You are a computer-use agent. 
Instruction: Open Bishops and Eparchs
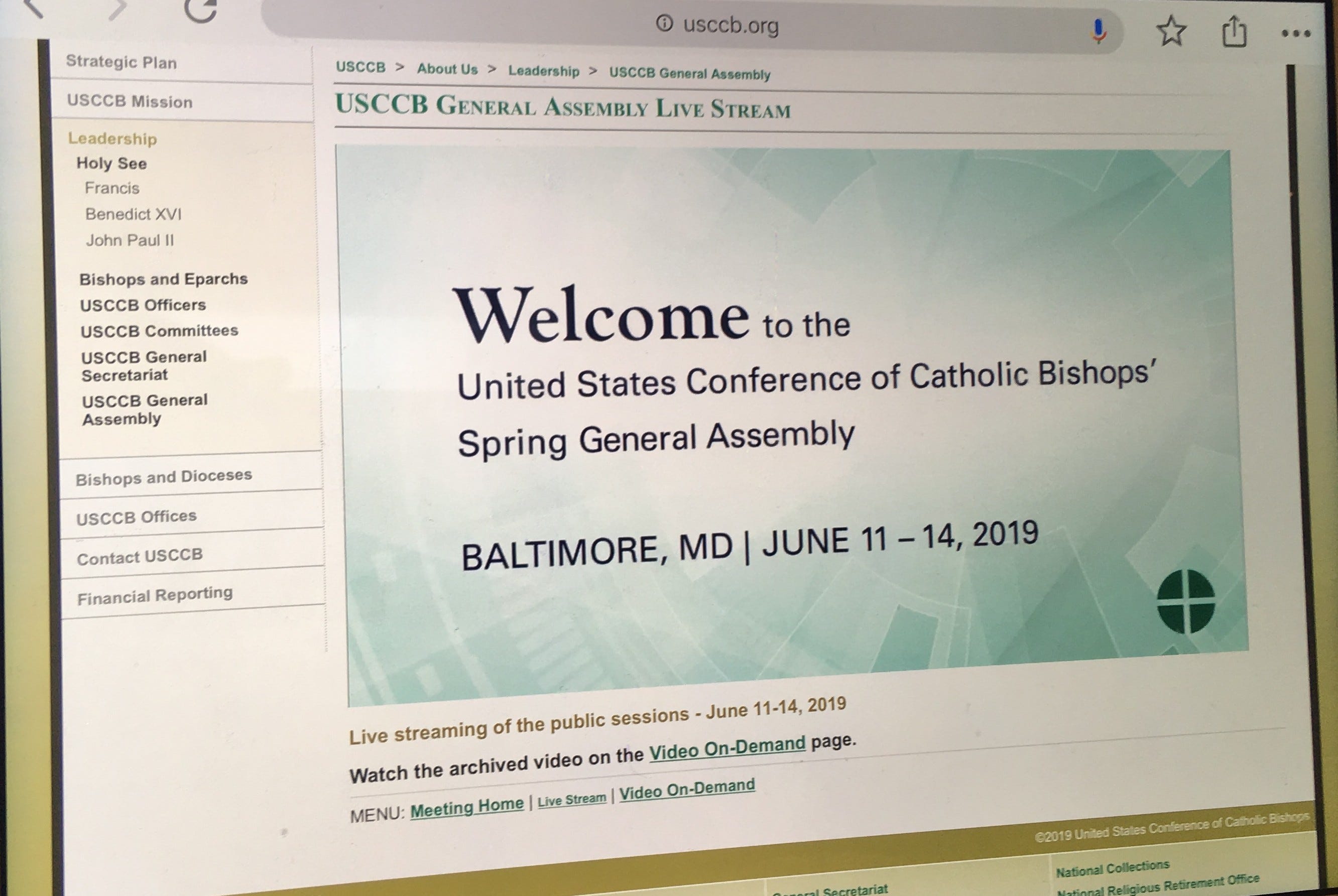(x=164, y=279)
